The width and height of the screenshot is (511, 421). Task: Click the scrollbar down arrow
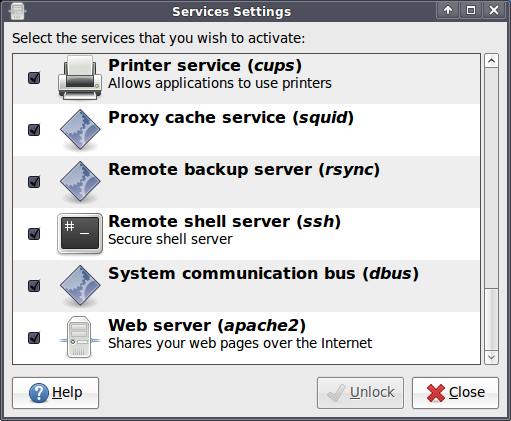pyautogui.click(x=491, y=357)
